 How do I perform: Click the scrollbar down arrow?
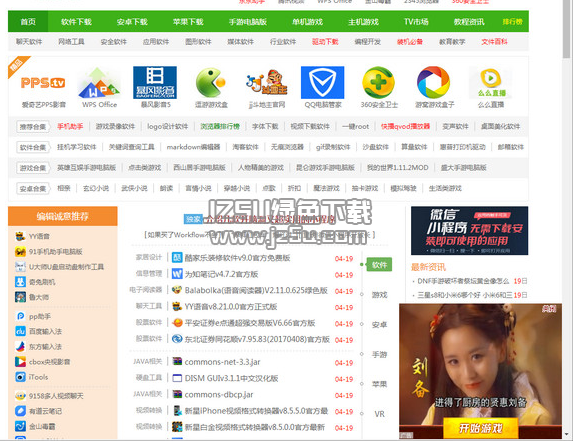click(x=567, y=435)
